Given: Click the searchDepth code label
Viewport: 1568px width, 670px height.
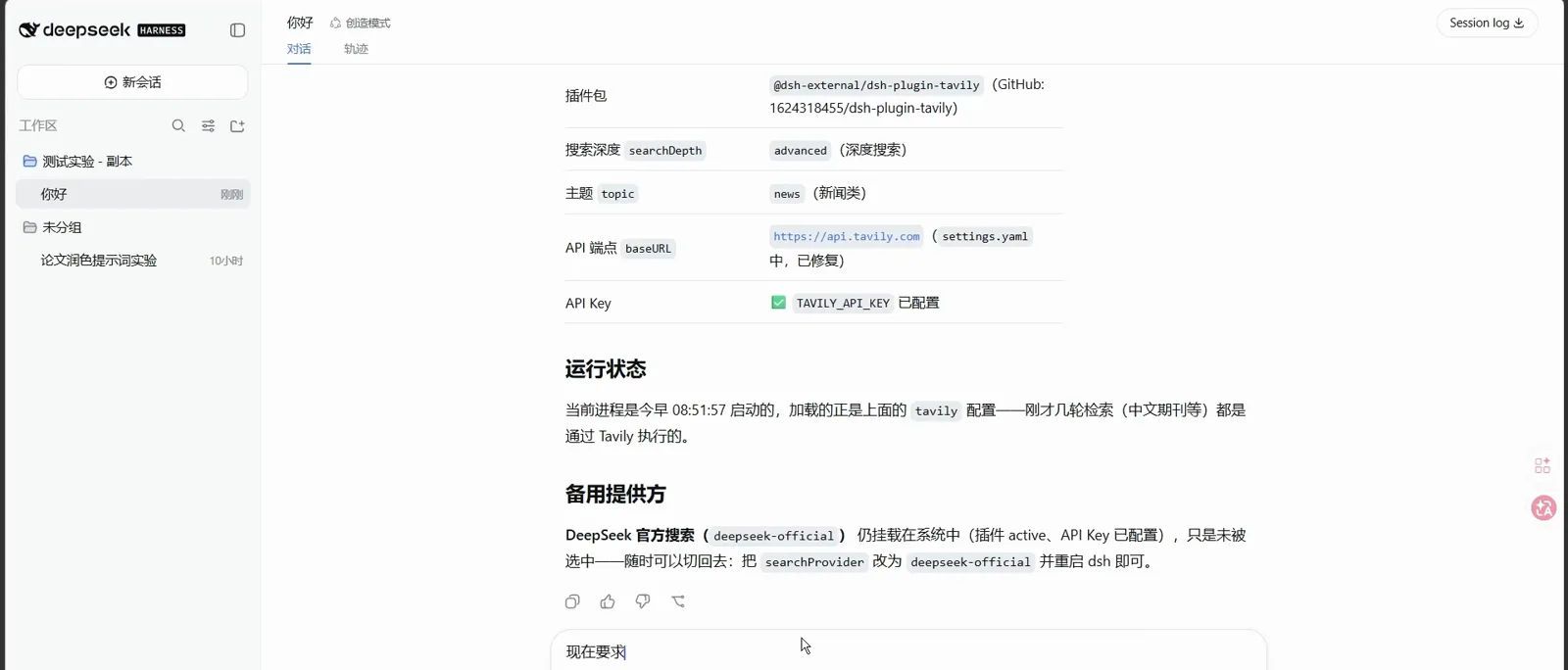Looking at the screenshot, I should (x=665, y=151).
